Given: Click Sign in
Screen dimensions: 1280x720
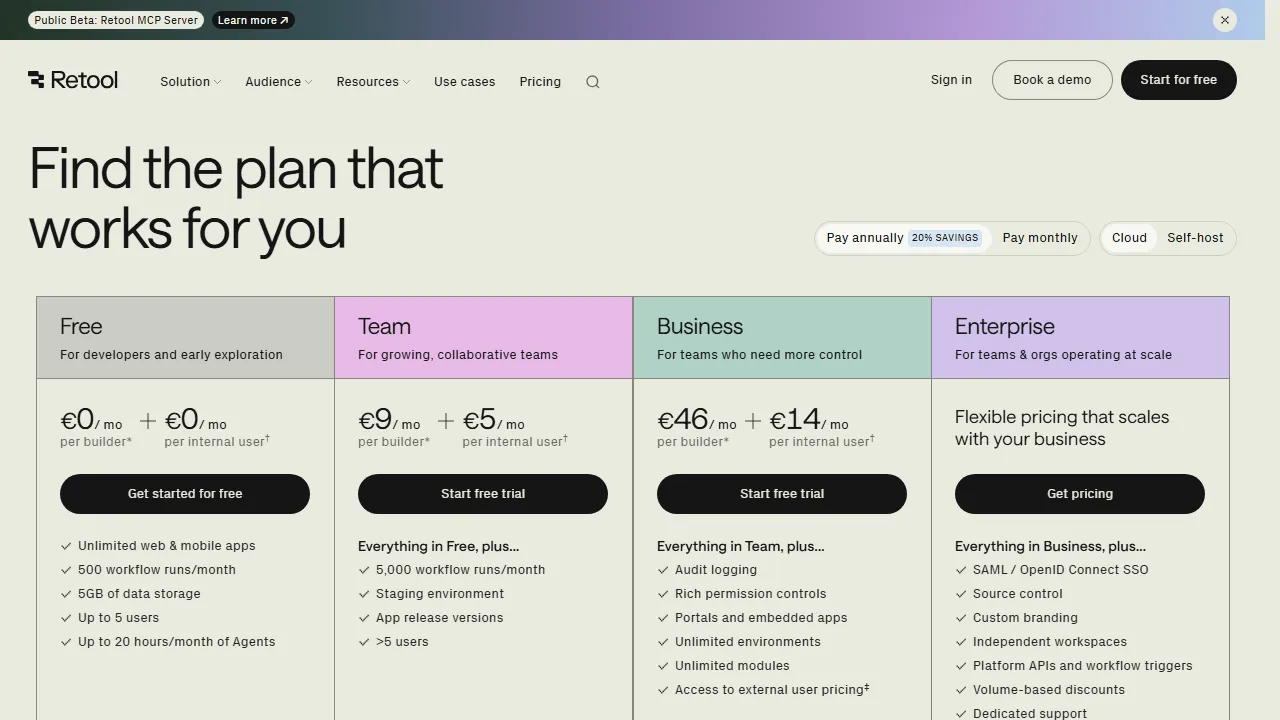Looking at the screenshot, I should 951,80.
